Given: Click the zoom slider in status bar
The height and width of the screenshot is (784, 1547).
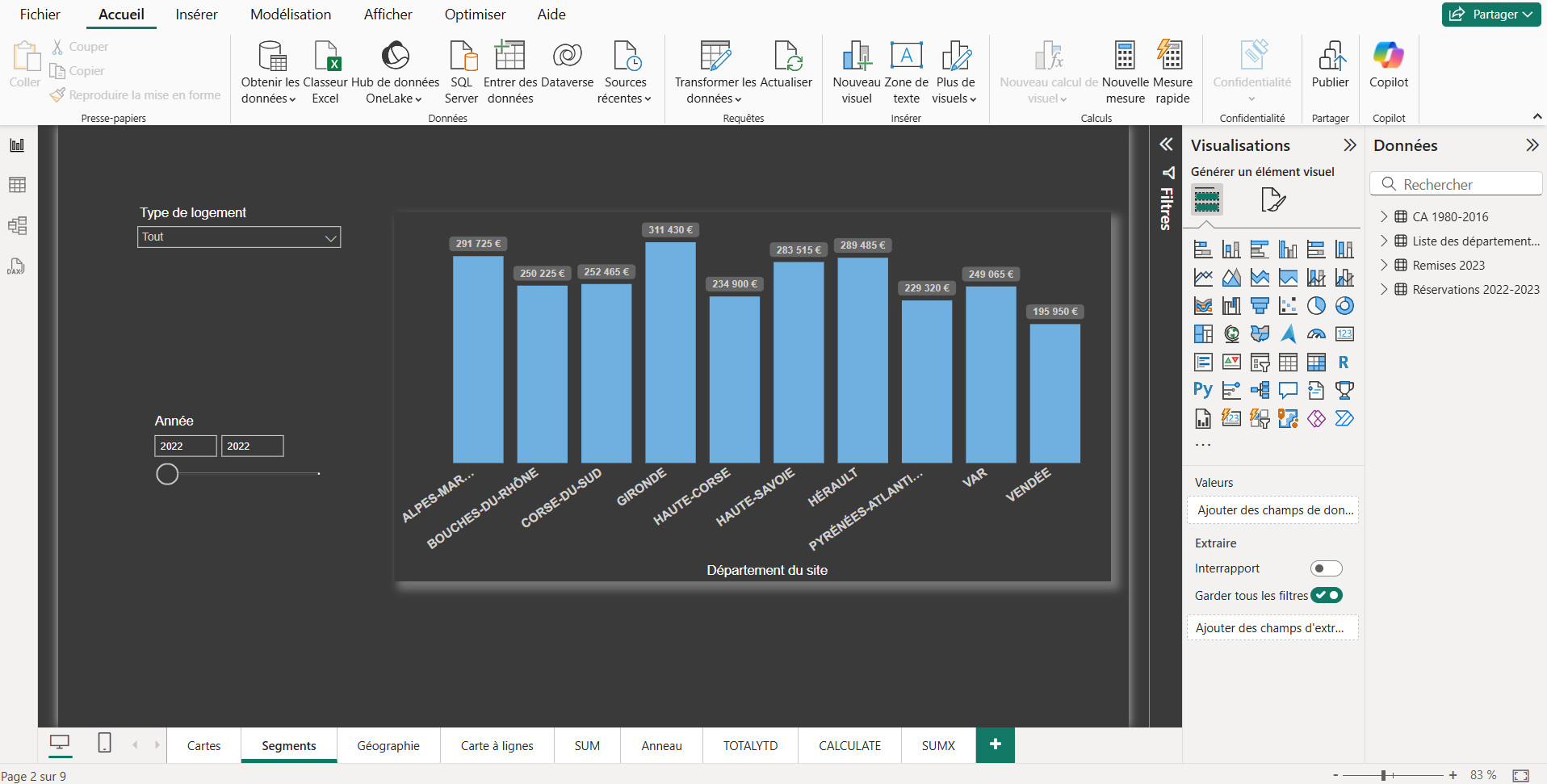Looking at the screenshot, I should (x=1384, y=775).
